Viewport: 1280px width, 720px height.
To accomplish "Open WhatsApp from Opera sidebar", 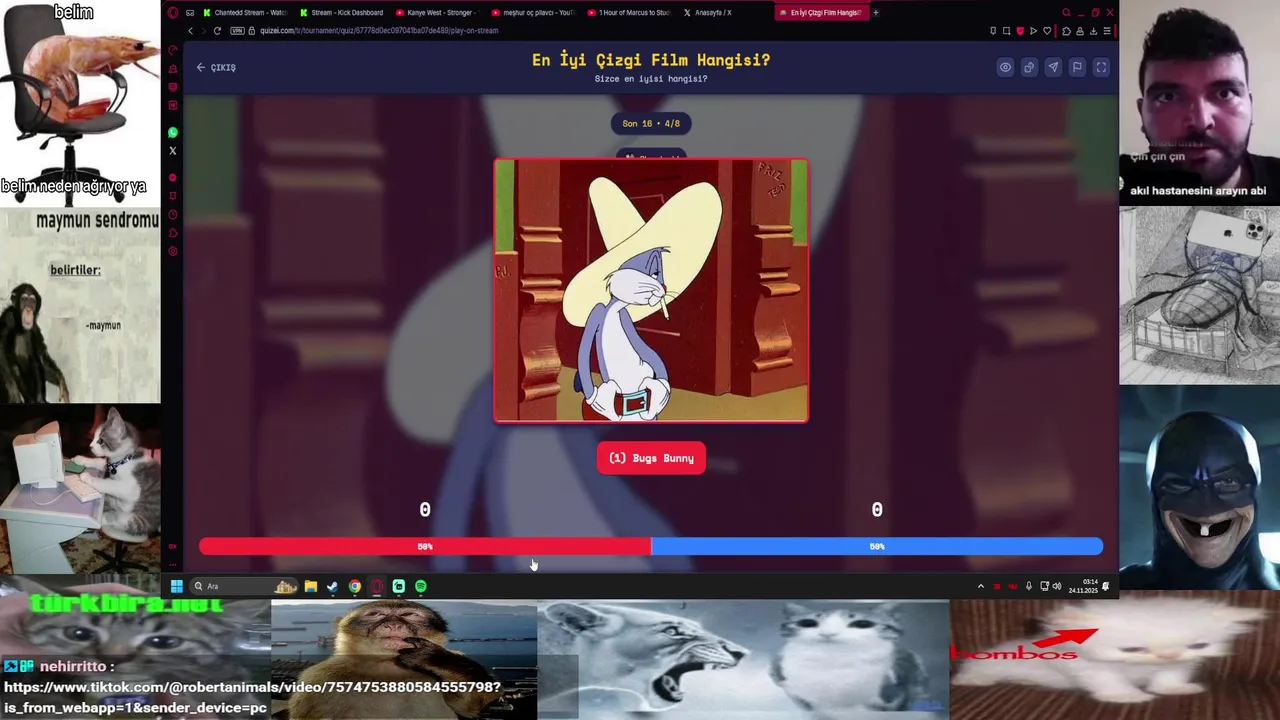I will pyautogui.click(x=173, y=132).
